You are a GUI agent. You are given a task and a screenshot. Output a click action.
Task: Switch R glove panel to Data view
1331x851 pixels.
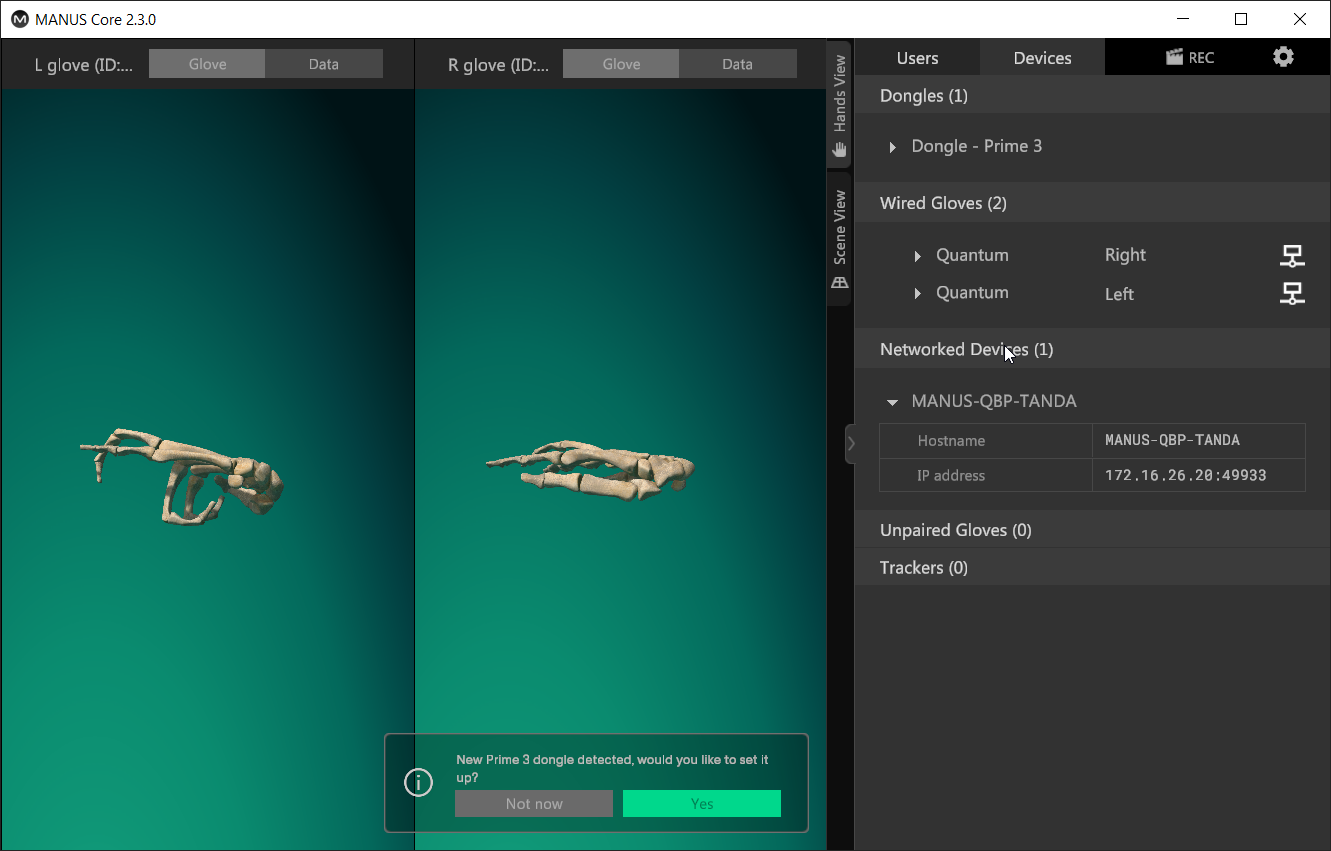737,64
